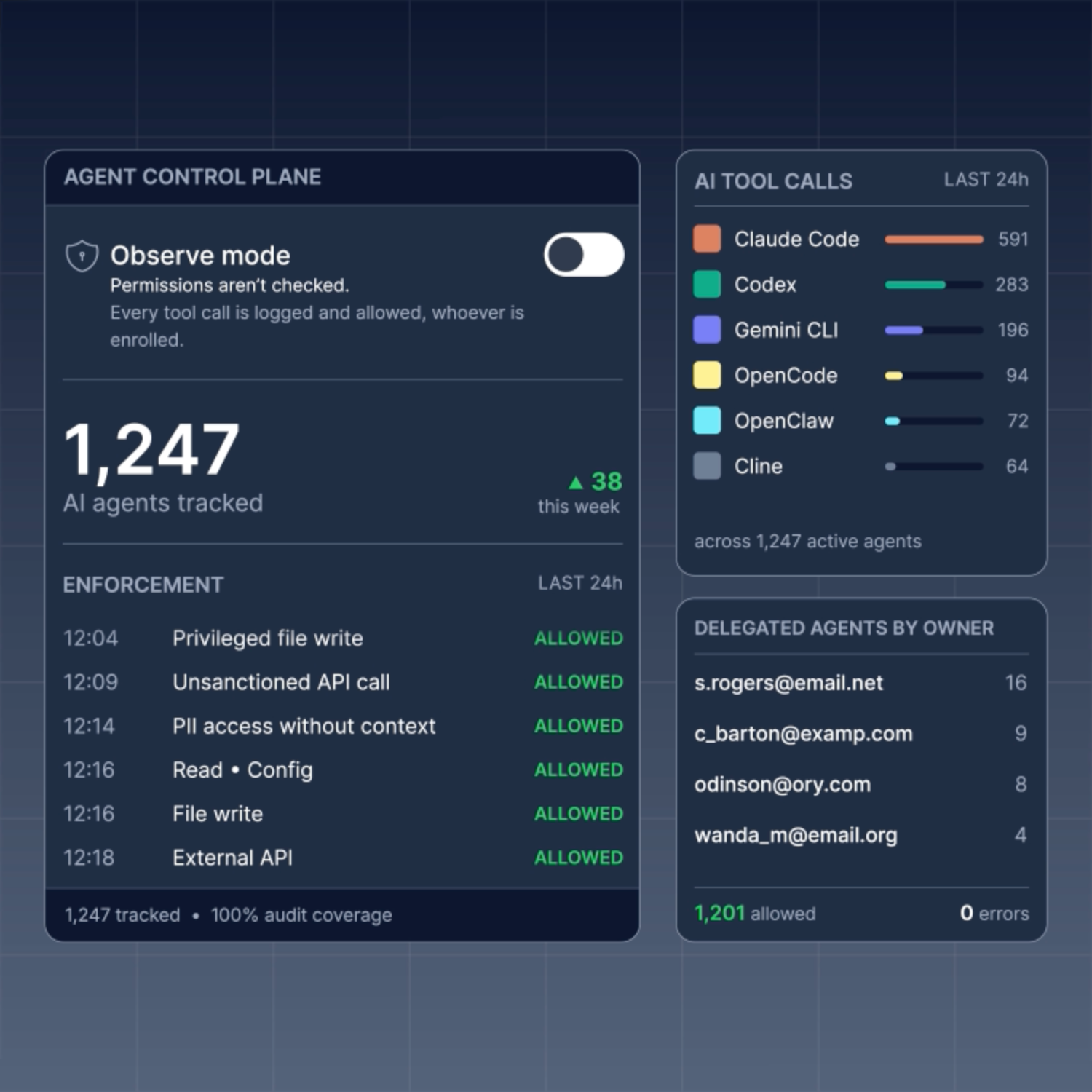The width and height of the screenshot is (1092, 1092).
Task: Open the c_barton@examp.com owner entry
Action: [860, 733]
